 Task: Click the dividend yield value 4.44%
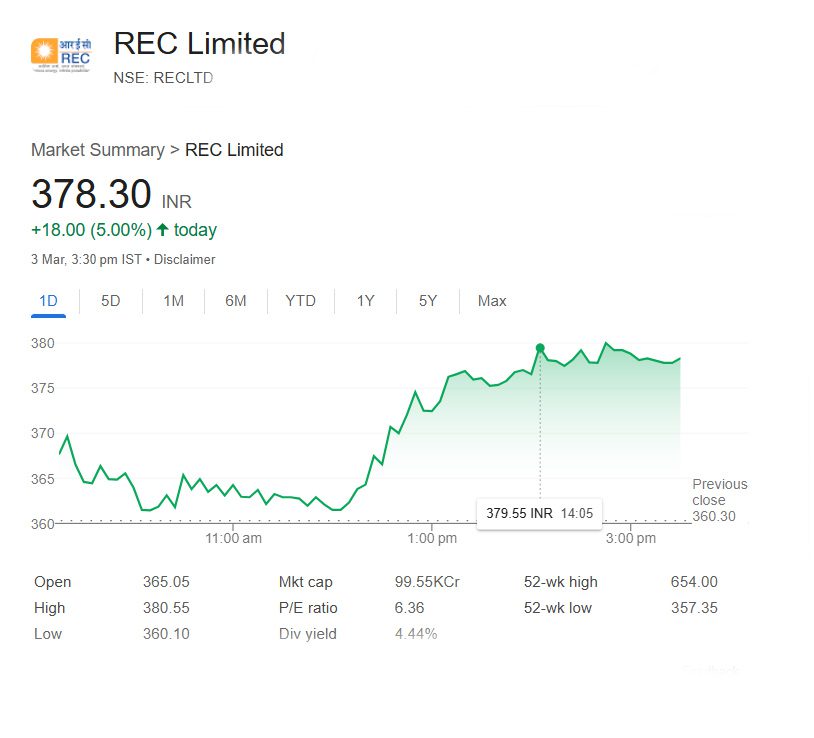click(x=416, y=634)
